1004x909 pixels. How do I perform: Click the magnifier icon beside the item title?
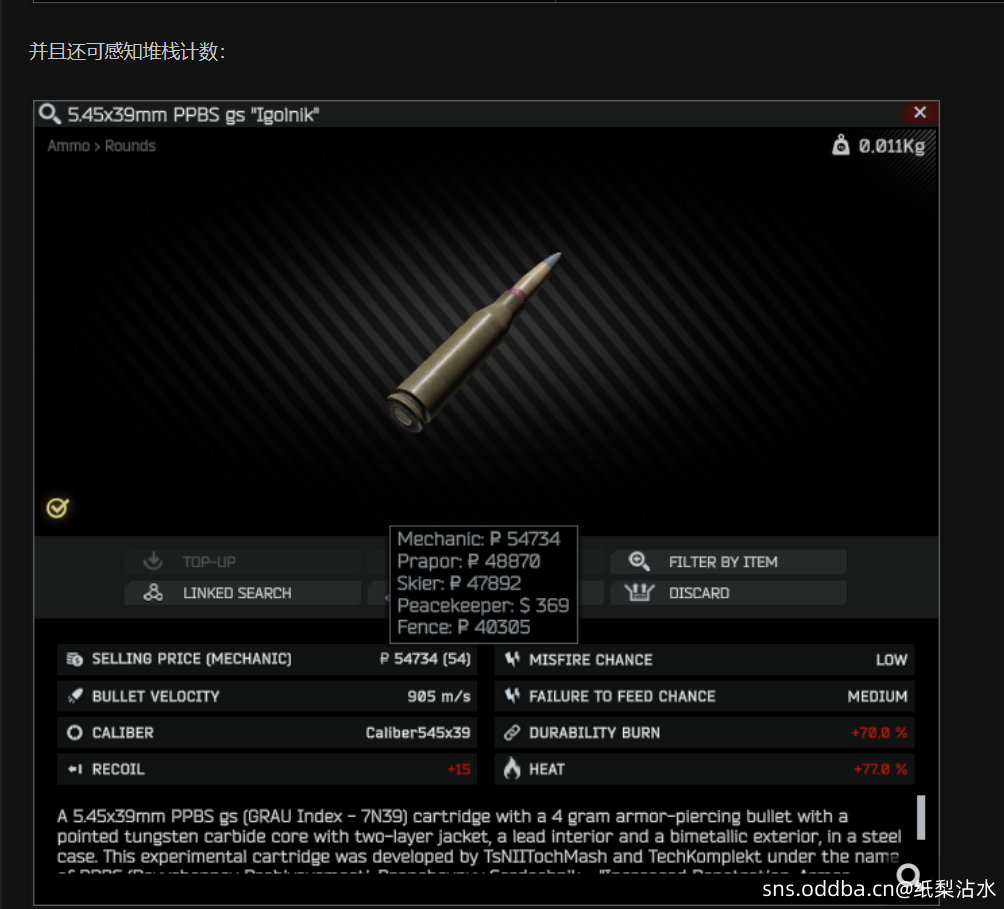pyautogui.click(x=49, y=114)
